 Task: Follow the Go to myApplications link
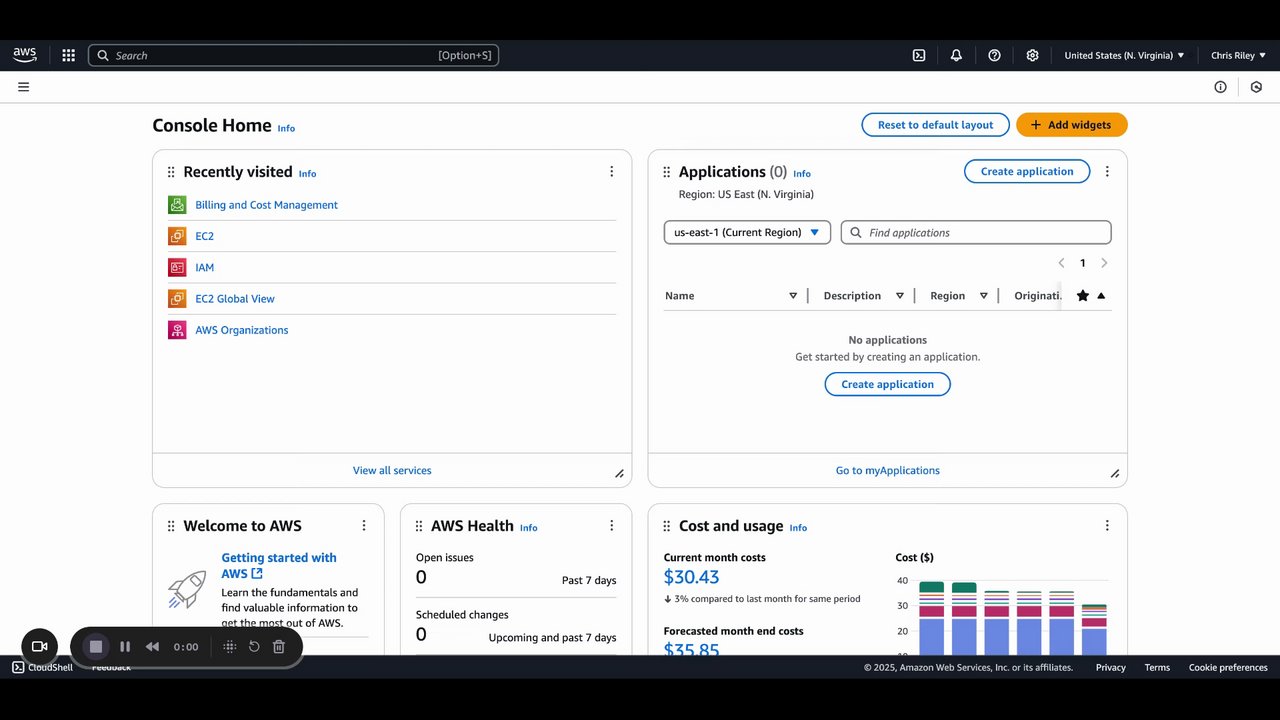888,471
